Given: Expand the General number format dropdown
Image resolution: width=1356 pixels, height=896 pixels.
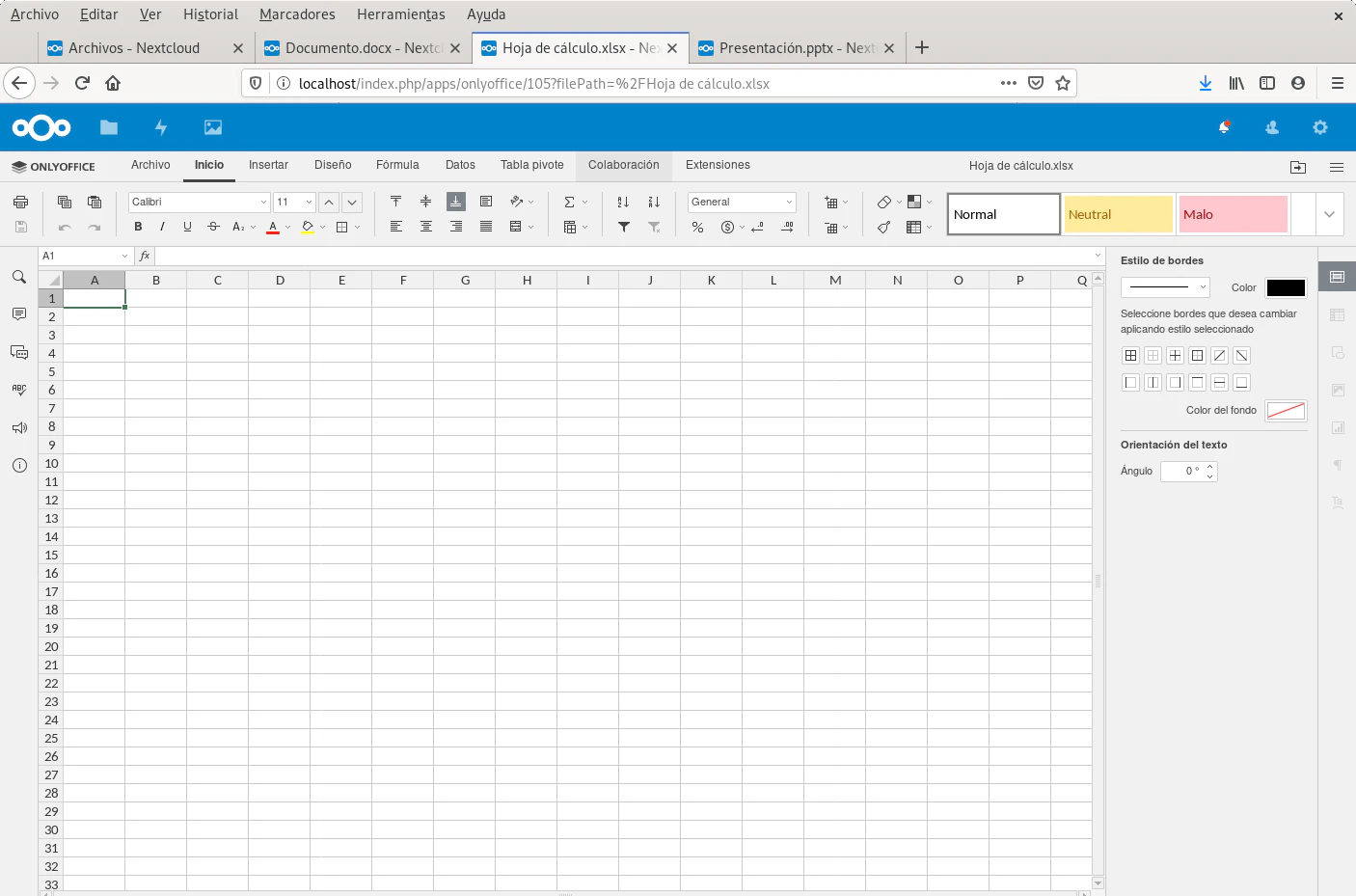Looking at the screenshot, I should 789,202.
